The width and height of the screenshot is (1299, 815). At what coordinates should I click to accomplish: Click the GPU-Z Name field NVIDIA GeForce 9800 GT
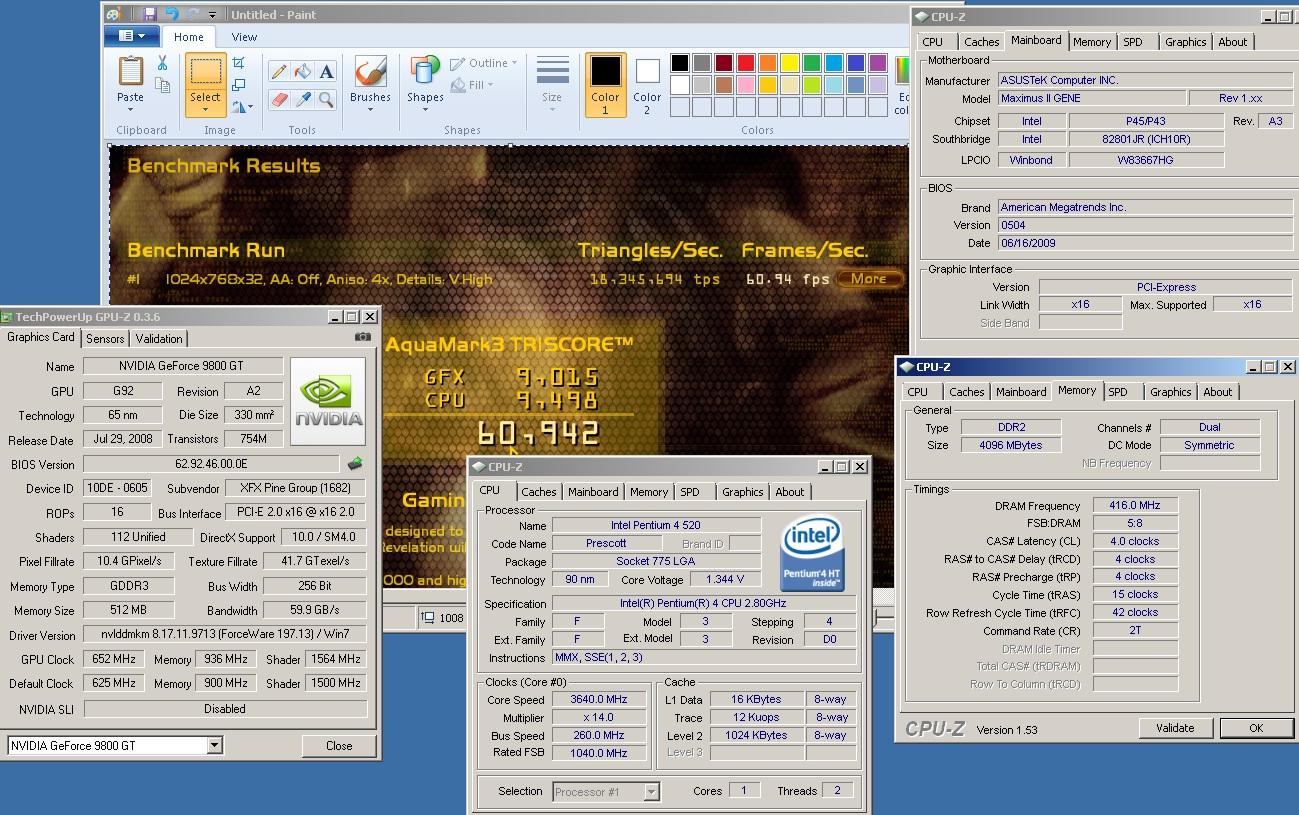click(x=183, y=366)
